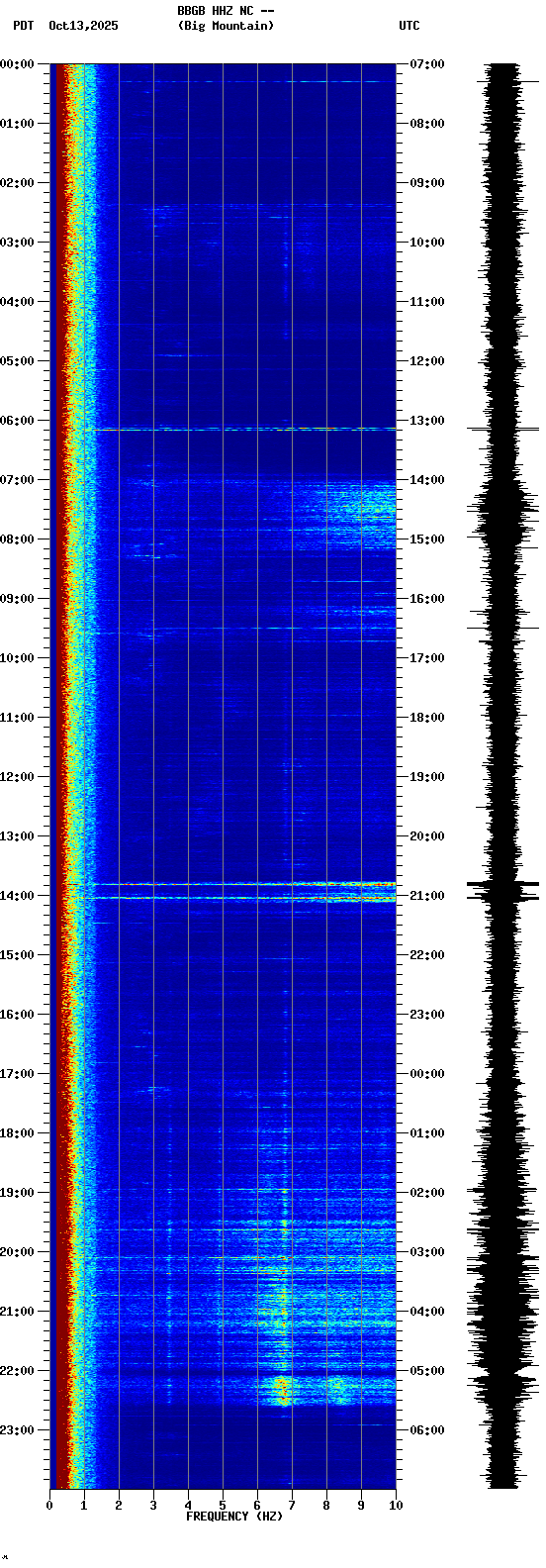This screenshot has height=1568, width=546.
Task: Click frequency axis tick label 7
Action: coord(292,1506)
